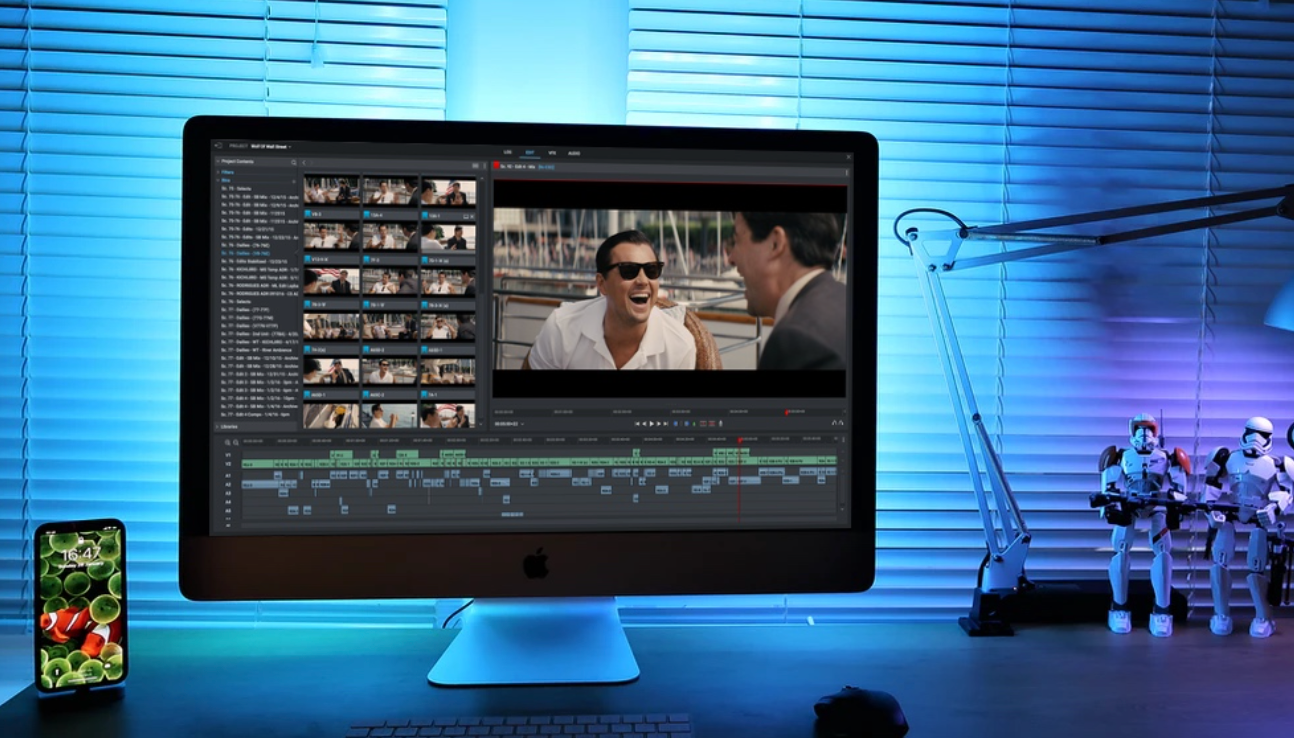Screen dimensions: 1294x738
Task: Zoom out of the timeline
Action: 236,441
